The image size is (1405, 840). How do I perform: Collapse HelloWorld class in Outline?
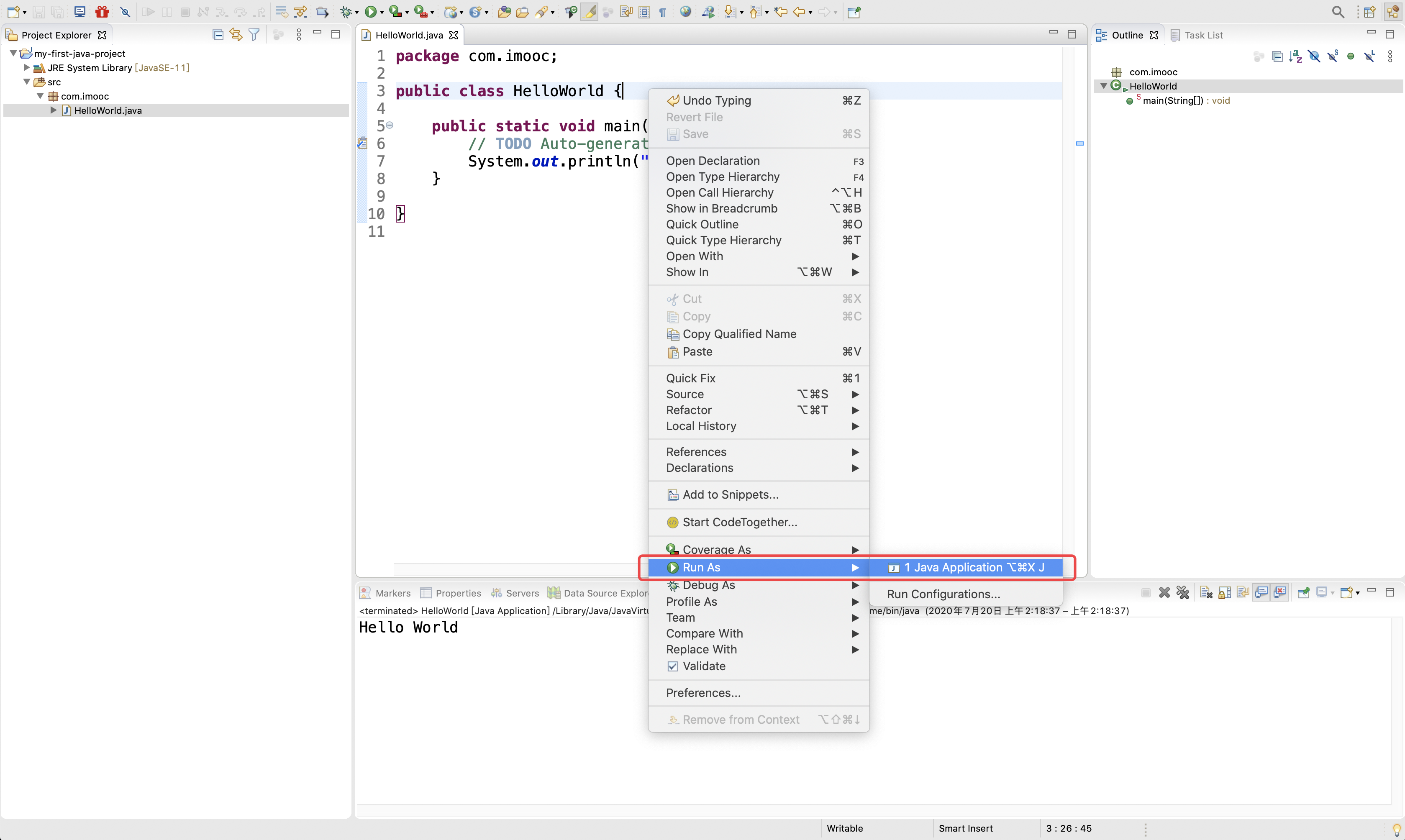click(1103, 86)
